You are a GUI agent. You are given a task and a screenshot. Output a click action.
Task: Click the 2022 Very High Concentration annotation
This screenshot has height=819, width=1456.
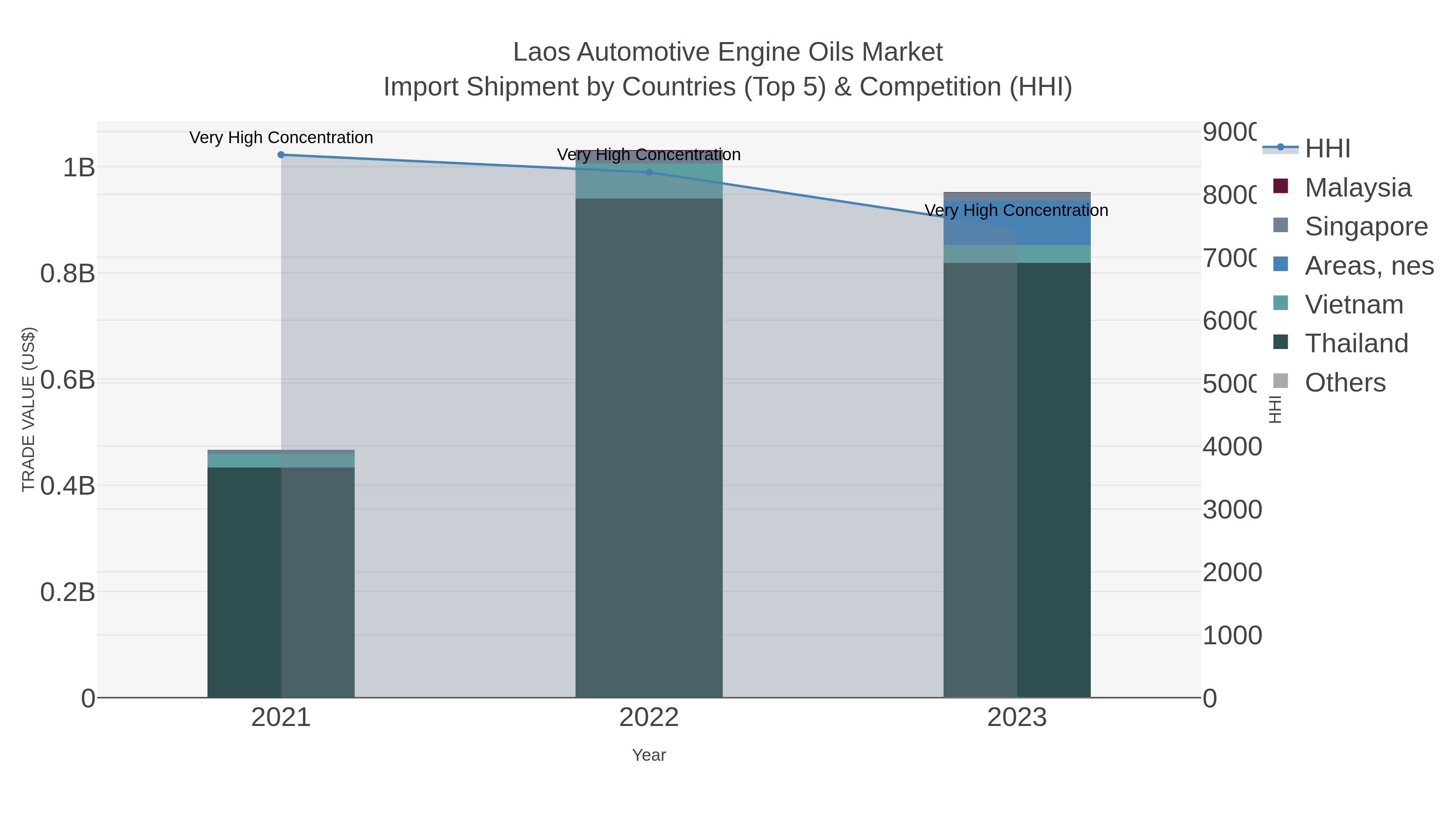[649, 154]
